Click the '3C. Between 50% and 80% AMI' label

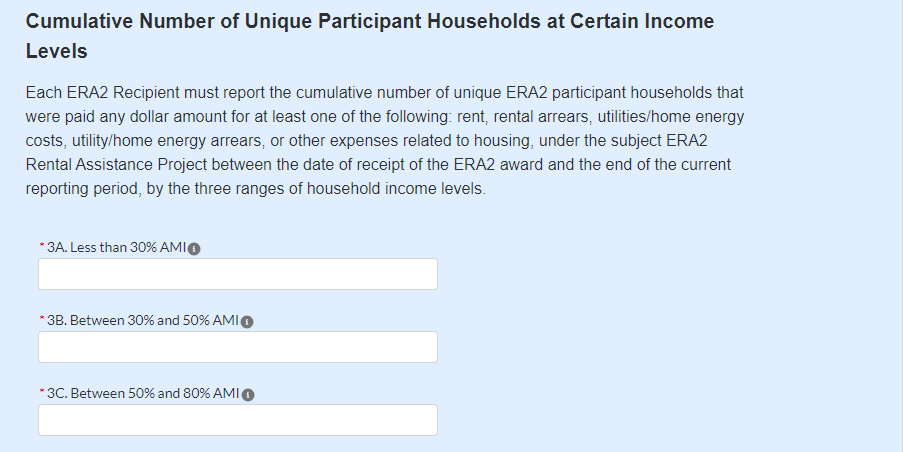(x=143, y=394)
